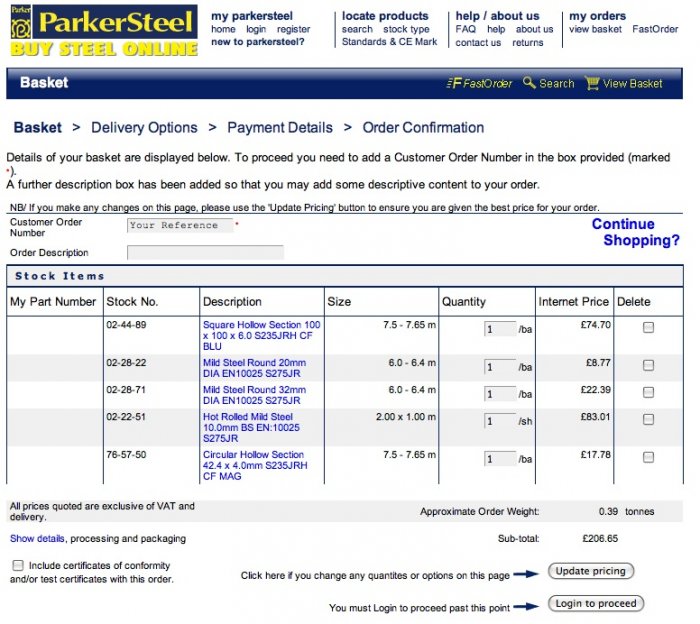Click the Internet Price column header
This screenshot has width=700, height=624.
coord(574,302)
